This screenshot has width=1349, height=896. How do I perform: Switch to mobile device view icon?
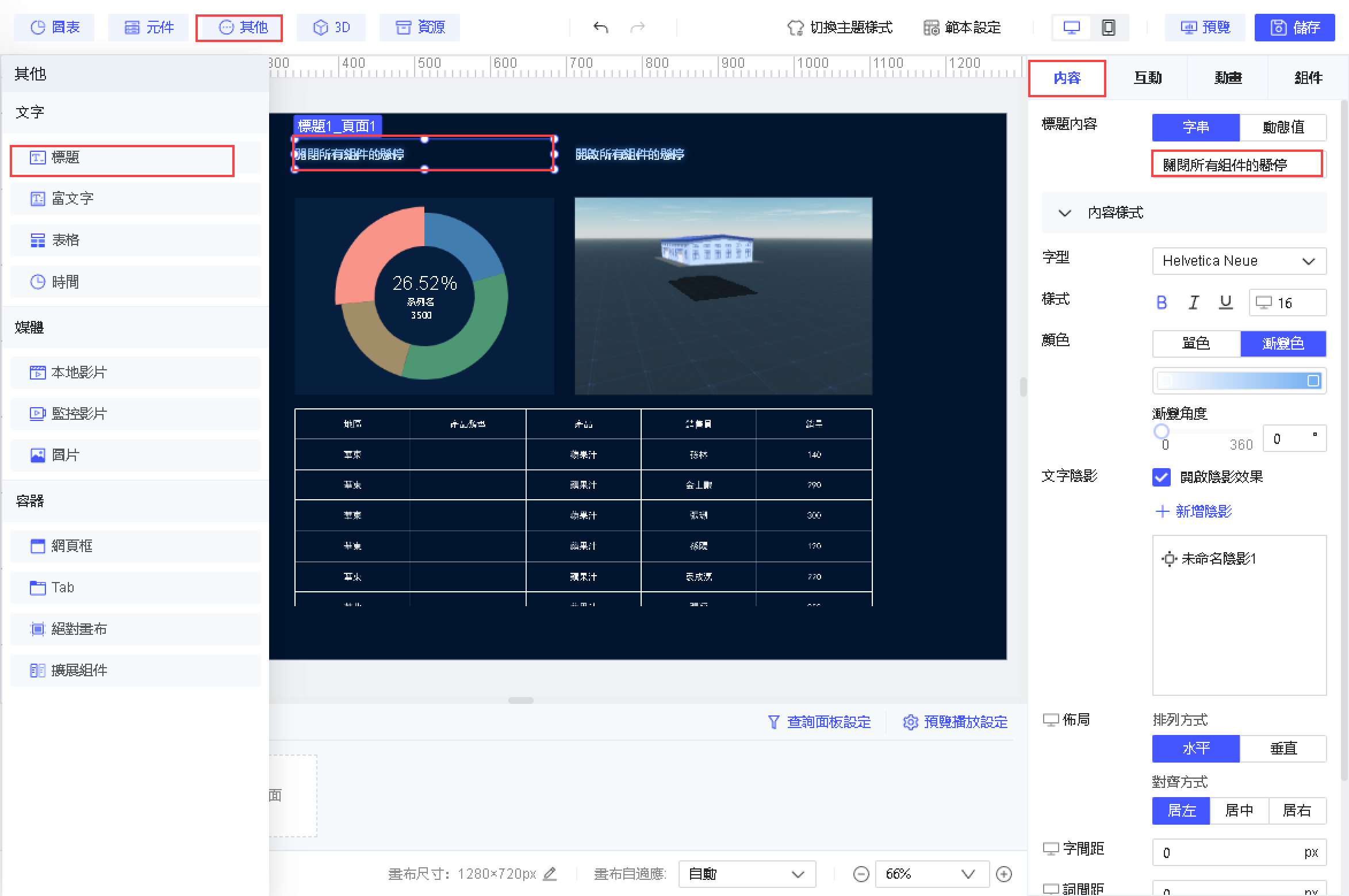(1108, 28)
